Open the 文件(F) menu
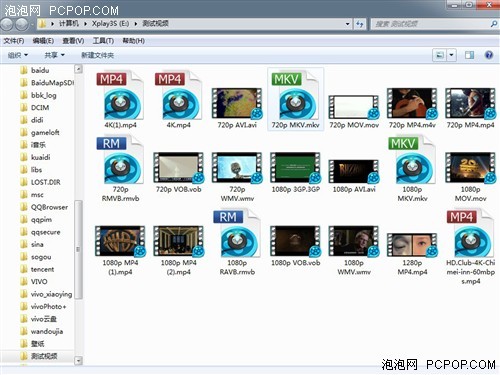This screenshot has width=500, height=375. (14, 41)
